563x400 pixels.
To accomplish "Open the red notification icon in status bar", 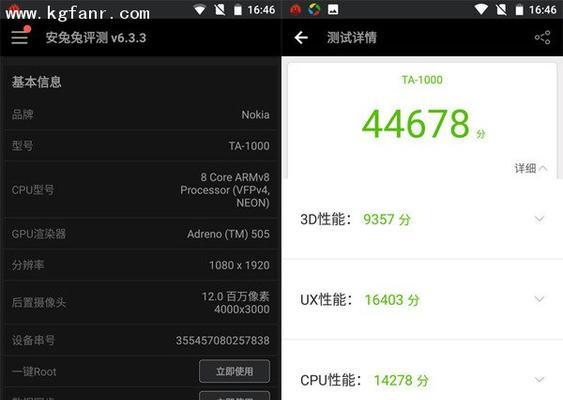I will tap(295, 10).
